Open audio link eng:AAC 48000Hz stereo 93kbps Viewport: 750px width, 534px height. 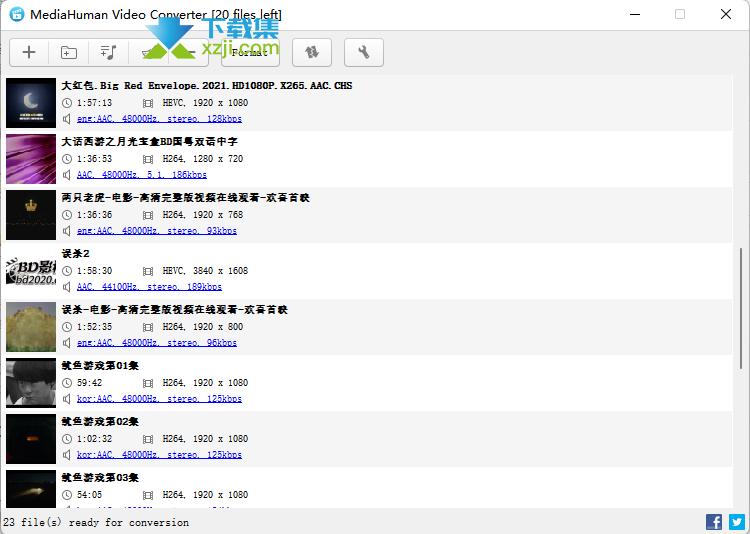[157, 231]
